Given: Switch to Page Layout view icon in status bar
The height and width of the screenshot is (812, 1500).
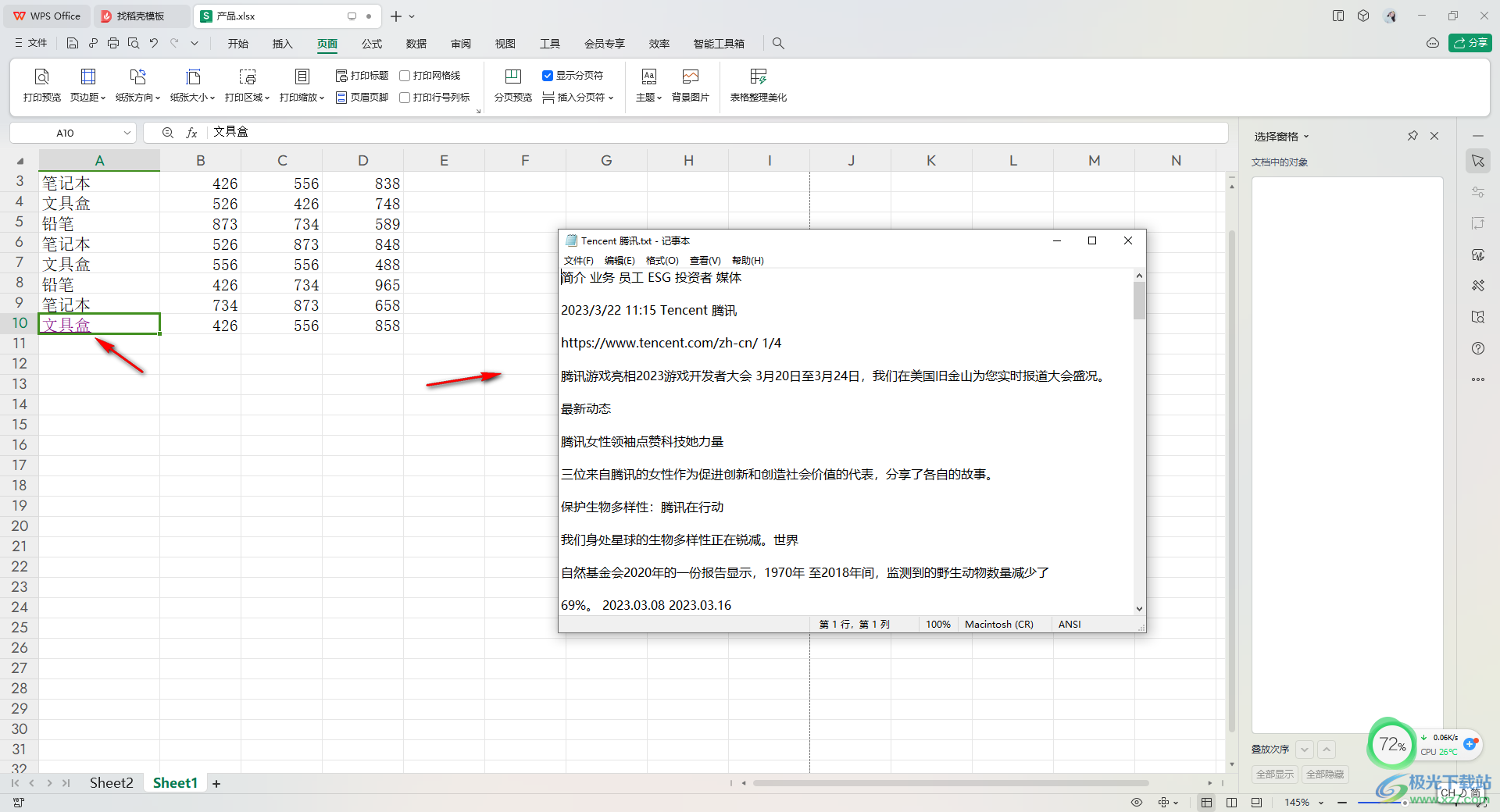Looking at the screenshot, I should click(1232, 803).
